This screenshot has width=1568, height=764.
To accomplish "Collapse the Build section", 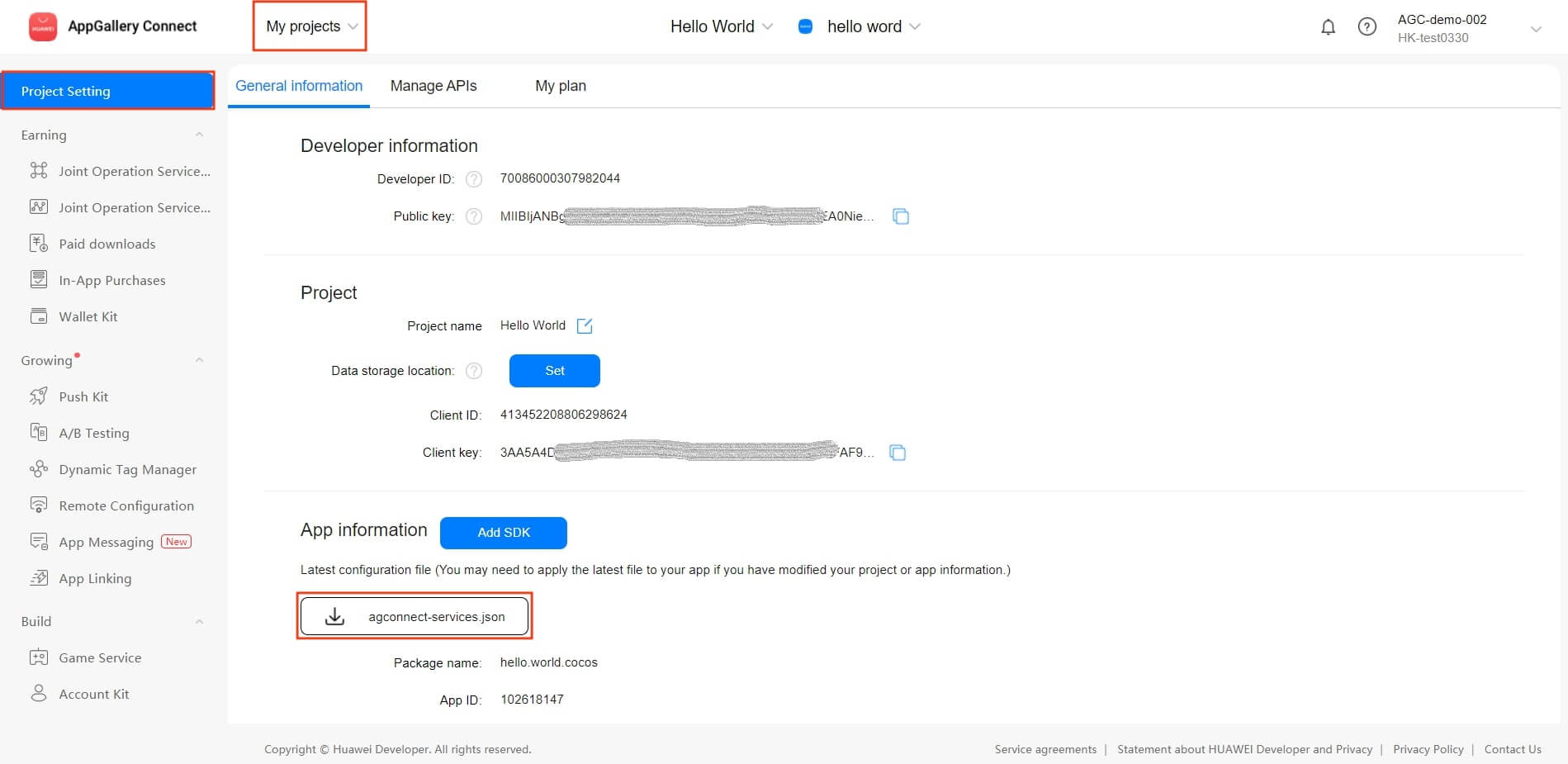I will pyautogui.click(x=199, y=621).
